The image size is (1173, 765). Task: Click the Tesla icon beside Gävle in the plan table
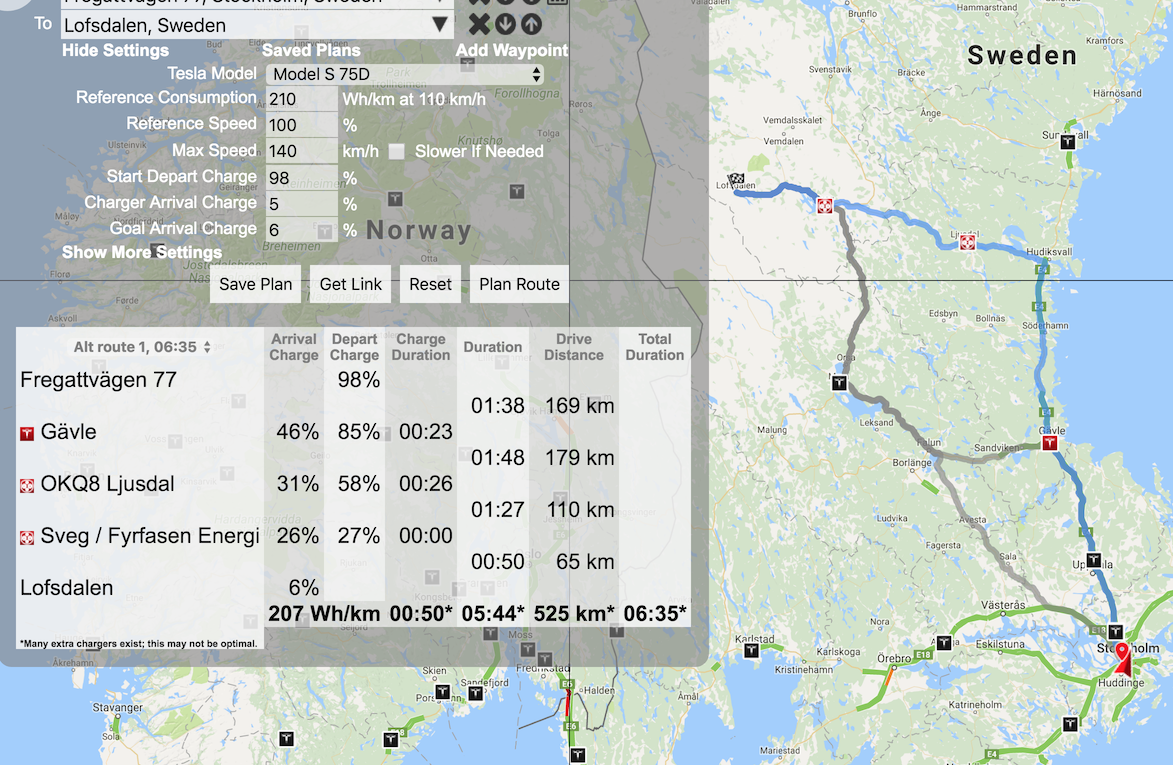27,434
